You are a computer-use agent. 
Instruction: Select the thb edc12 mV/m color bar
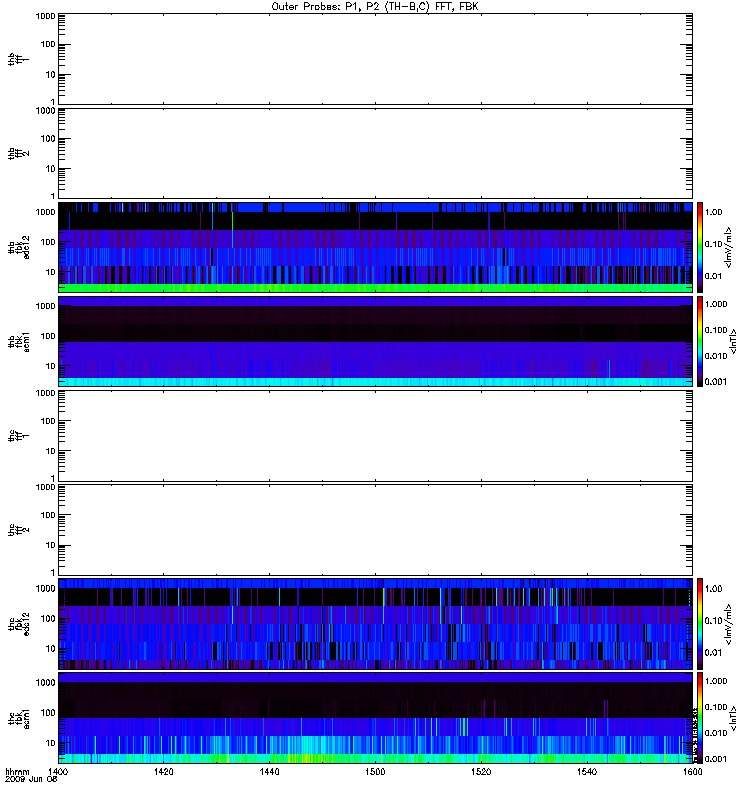[700, 247]
